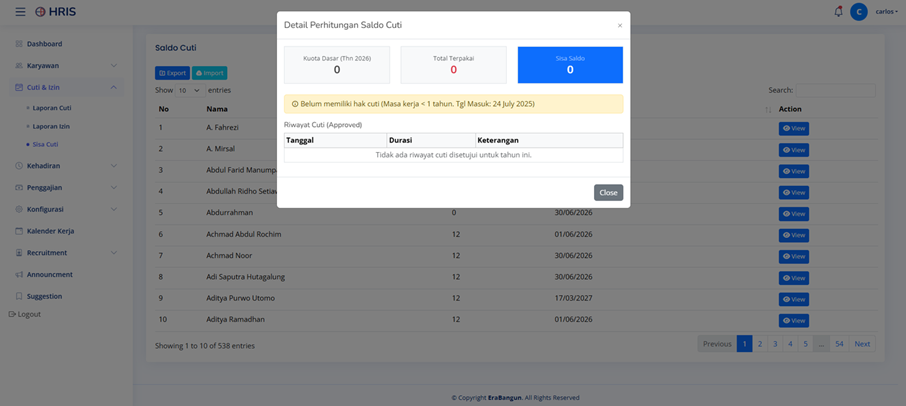Click the EraBangun footer text
This screenshot has width=906, height=406.
pos(503,398)
